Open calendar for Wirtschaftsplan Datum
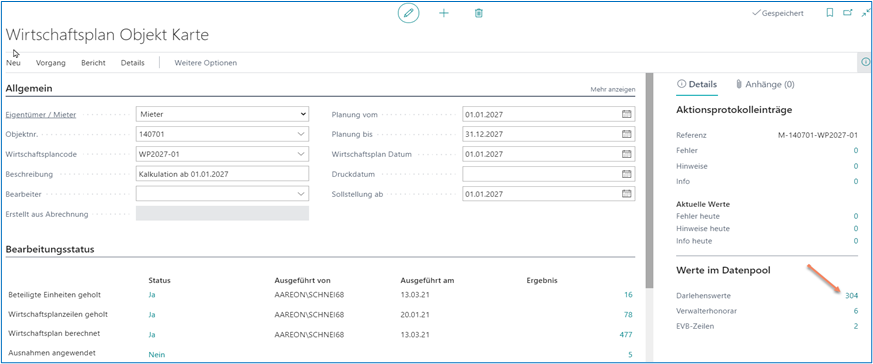This screenshot has height=364, width=873. point(626,154)
